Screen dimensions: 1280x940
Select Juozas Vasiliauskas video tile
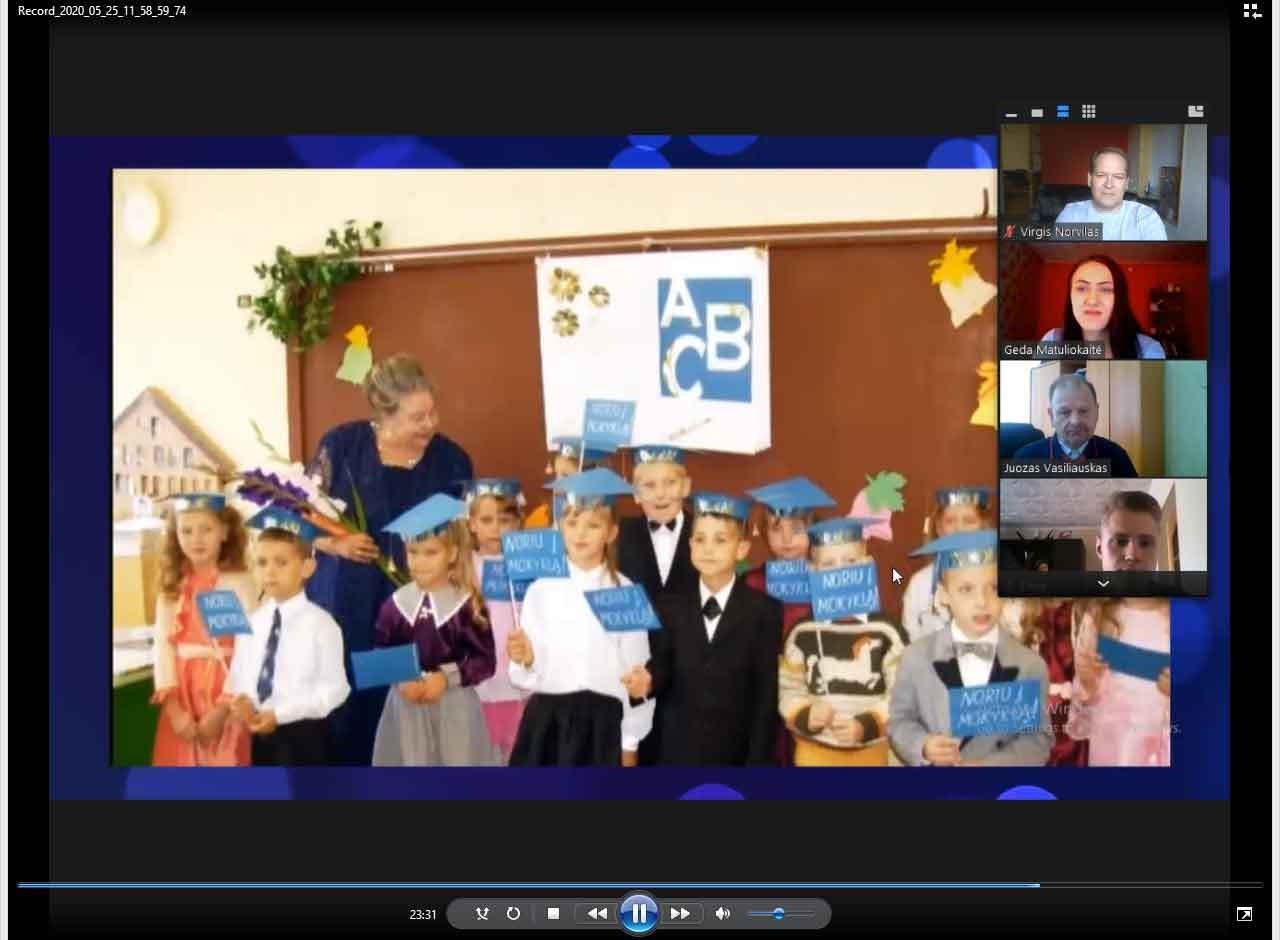(1103, 418)
